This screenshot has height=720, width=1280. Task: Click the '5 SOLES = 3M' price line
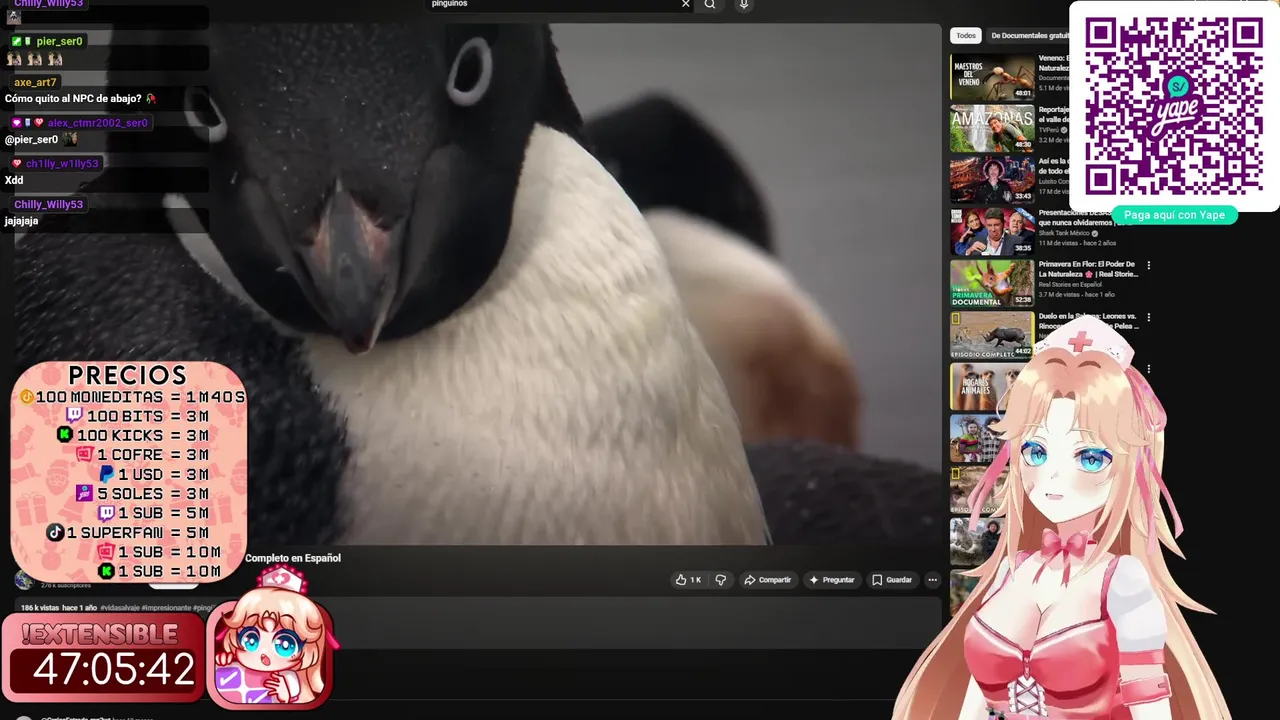coord(143,494)
